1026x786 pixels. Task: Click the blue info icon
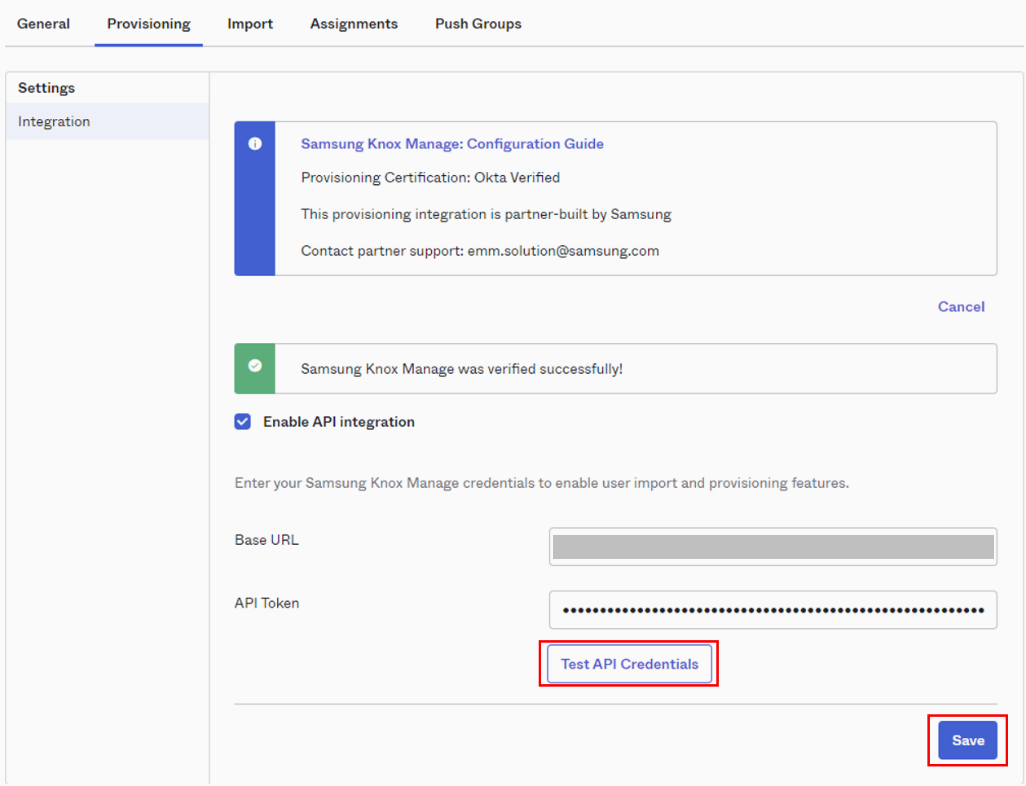point(255,144)
